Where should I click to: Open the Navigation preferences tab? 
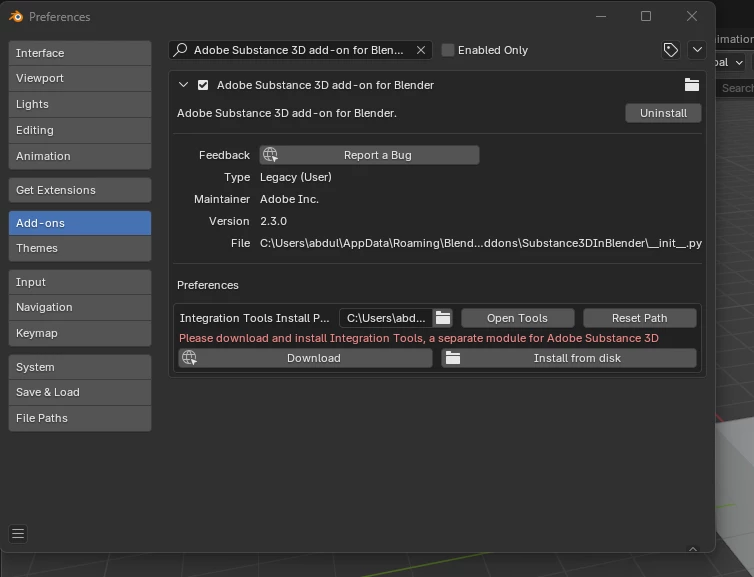coord(80,307)
